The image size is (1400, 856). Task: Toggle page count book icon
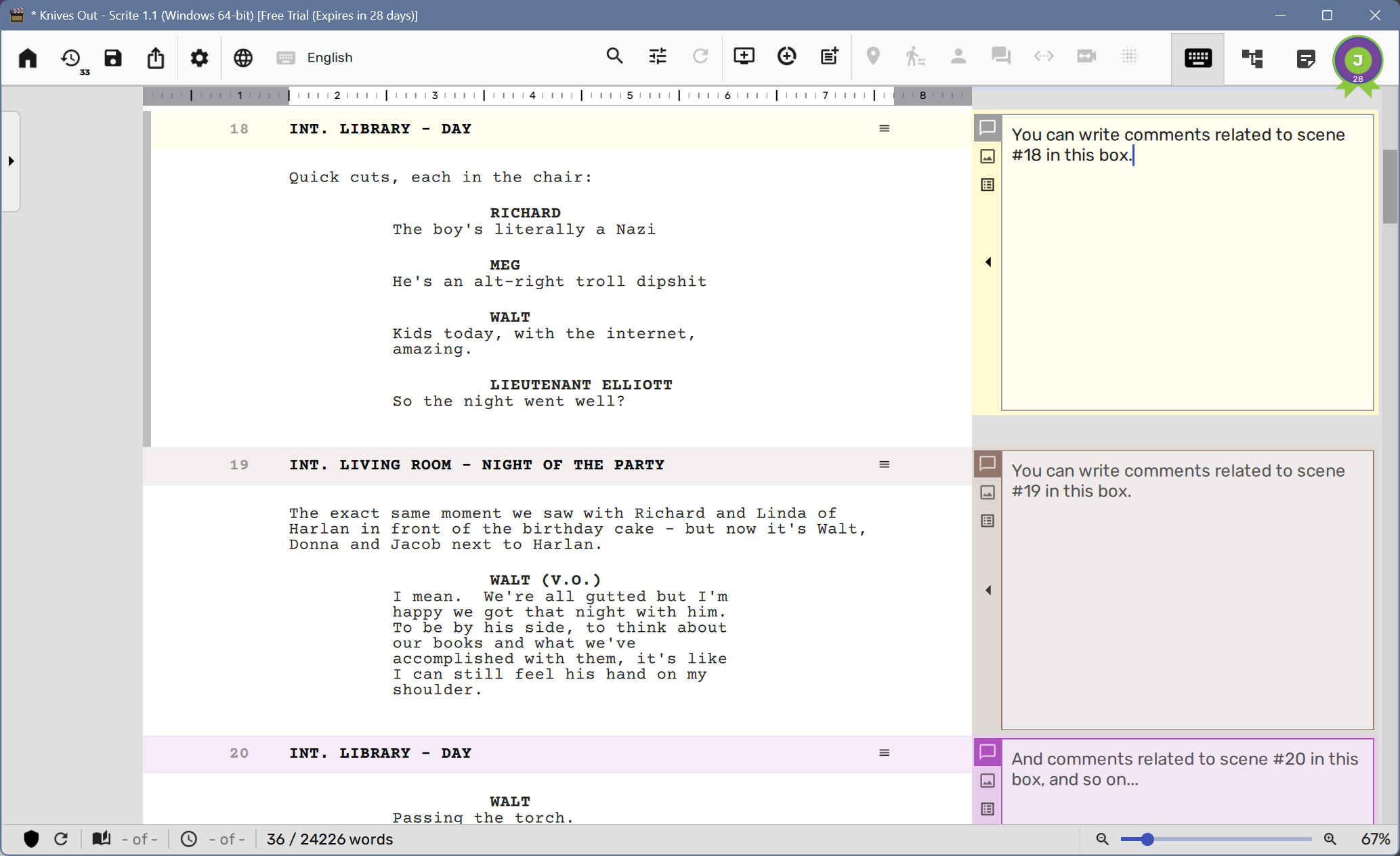102,839
